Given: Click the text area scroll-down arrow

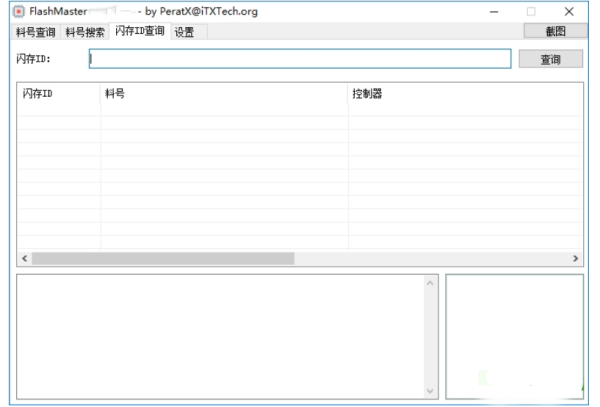Looking at the screenshot, I should [x=431, y=391].
